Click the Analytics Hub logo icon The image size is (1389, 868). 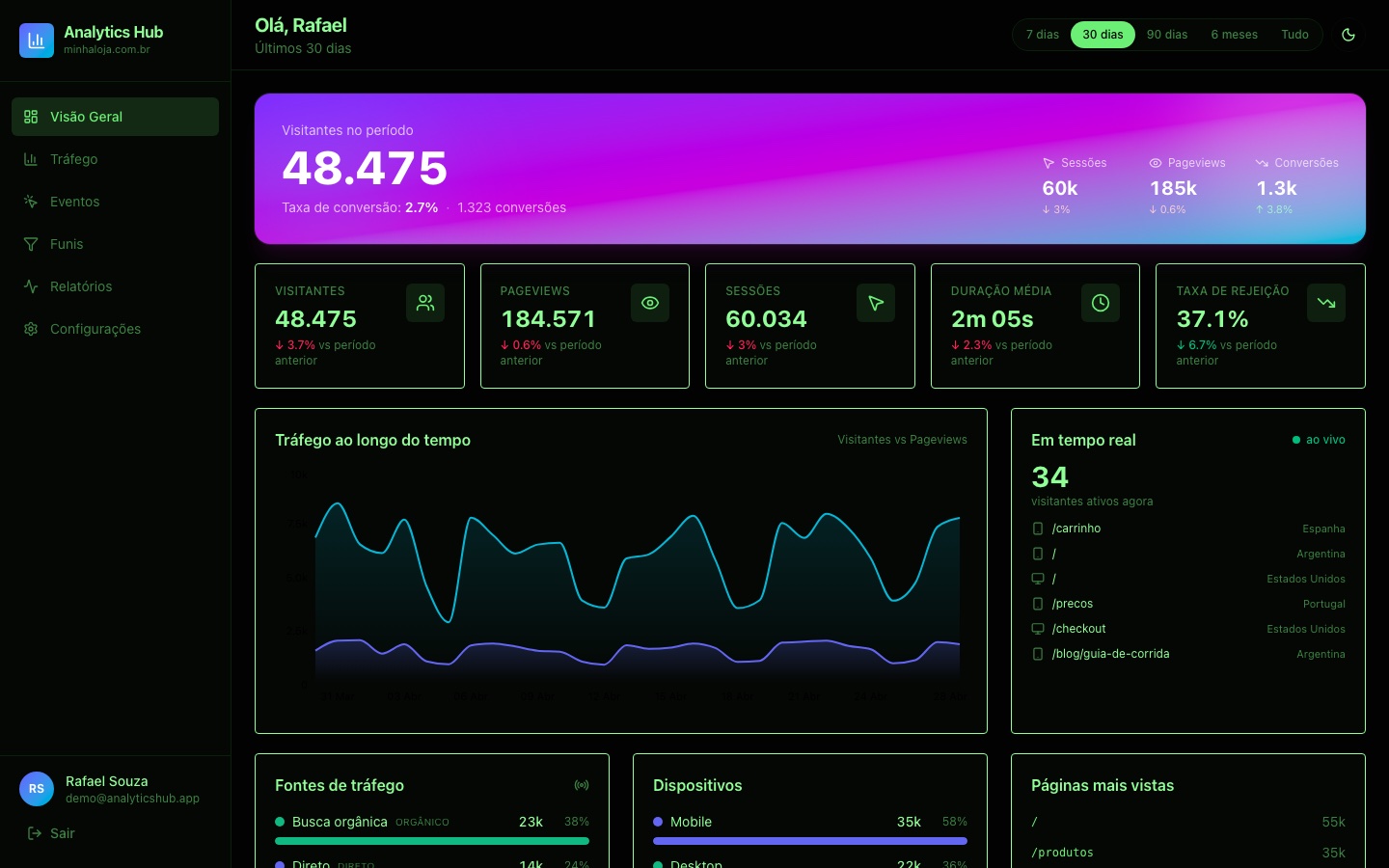(x=37, y=41)
